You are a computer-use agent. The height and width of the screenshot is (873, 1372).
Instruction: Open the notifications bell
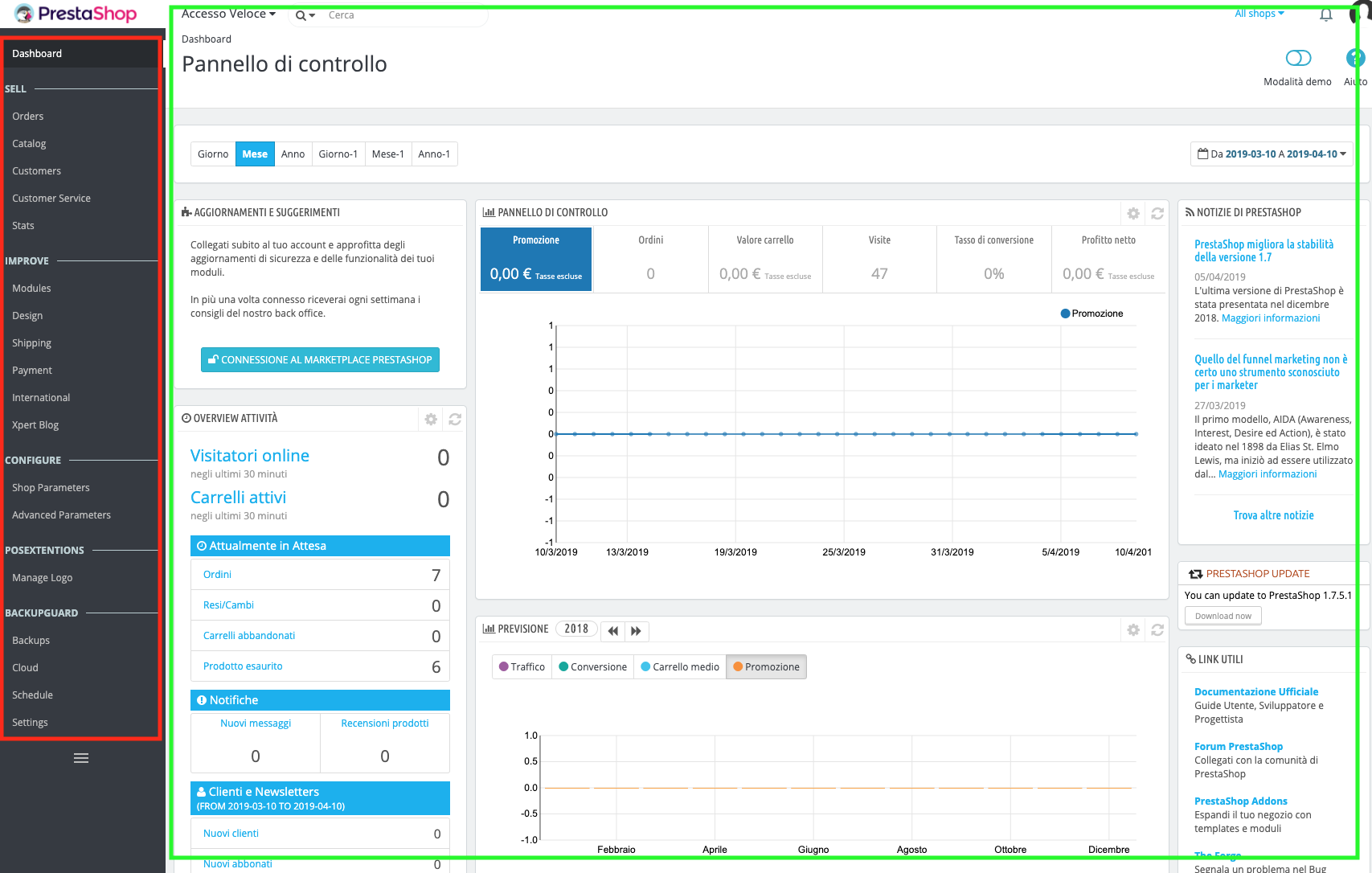tap(1326, 14)
